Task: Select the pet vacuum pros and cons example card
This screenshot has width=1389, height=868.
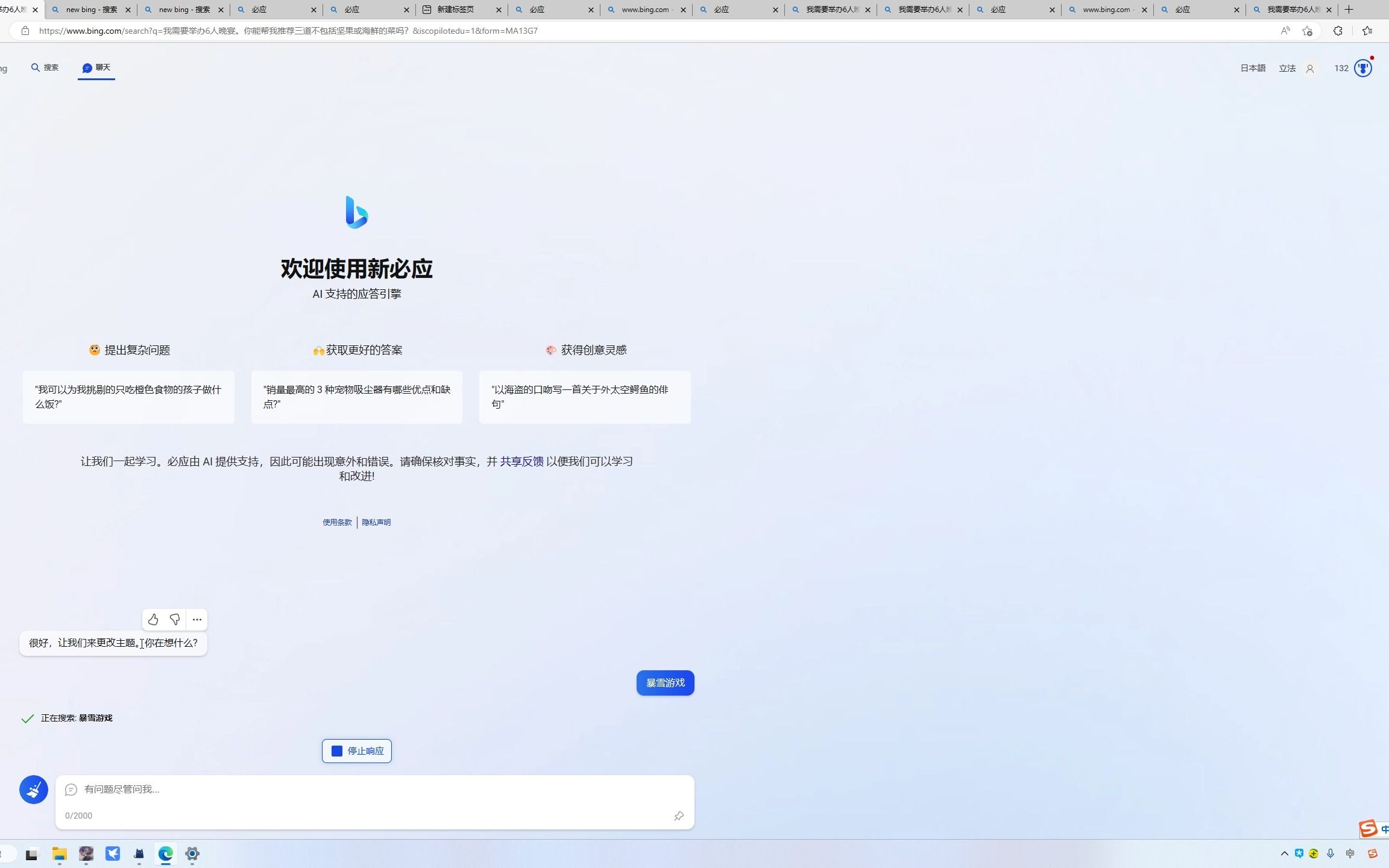Action: pyautogui.click(x=357, y=397)
